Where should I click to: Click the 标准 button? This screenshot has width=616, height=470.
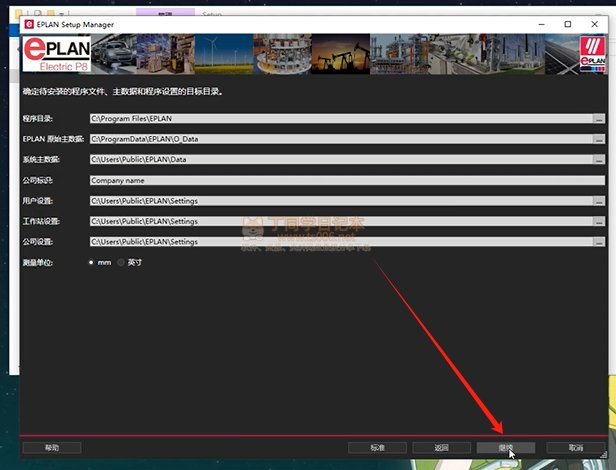click(x=377, y=447)
